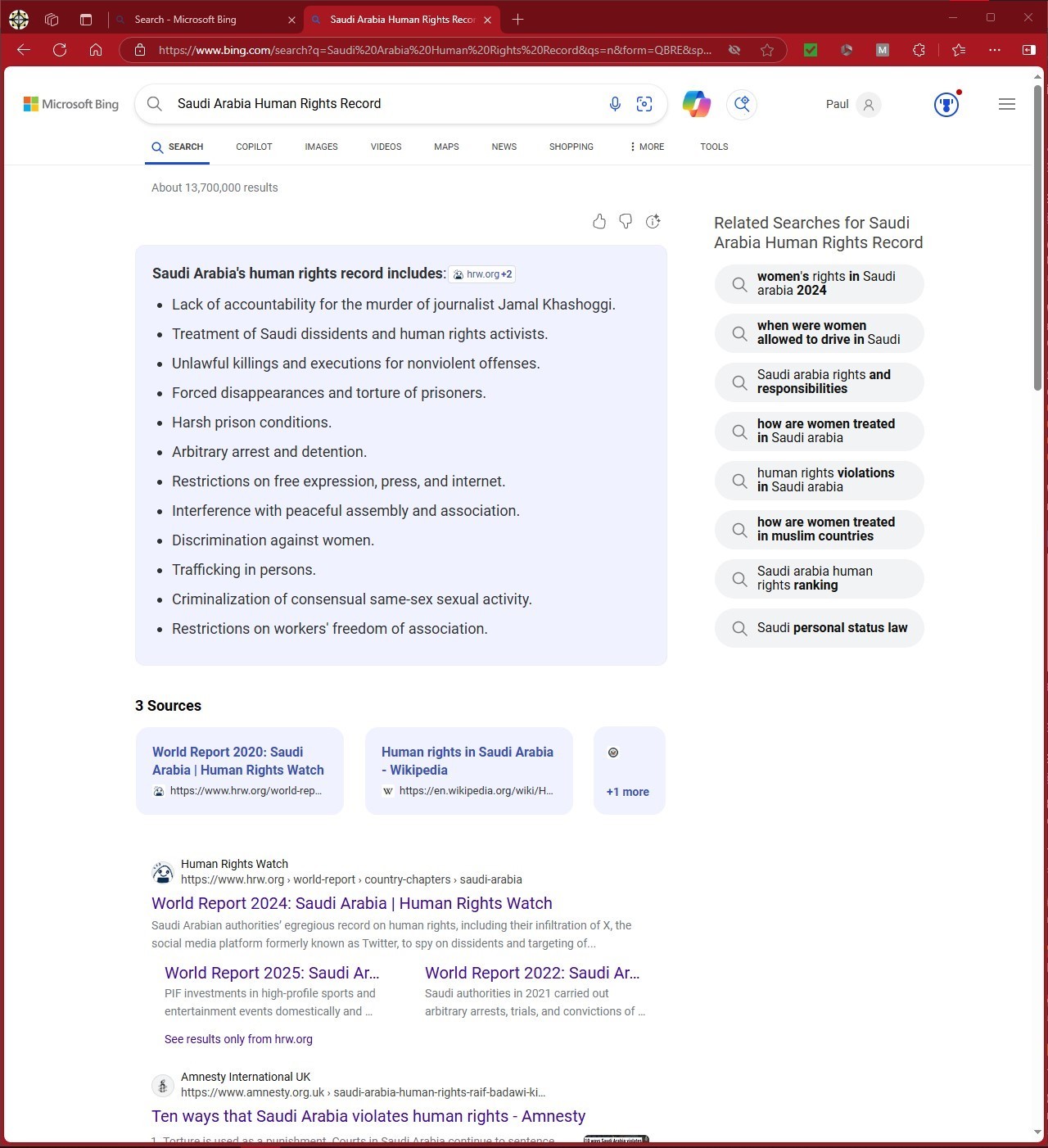Screen dimensions: 1048x1148
Task: Launch Copilot from colorful icon
Action: click(x=697, y=104)
